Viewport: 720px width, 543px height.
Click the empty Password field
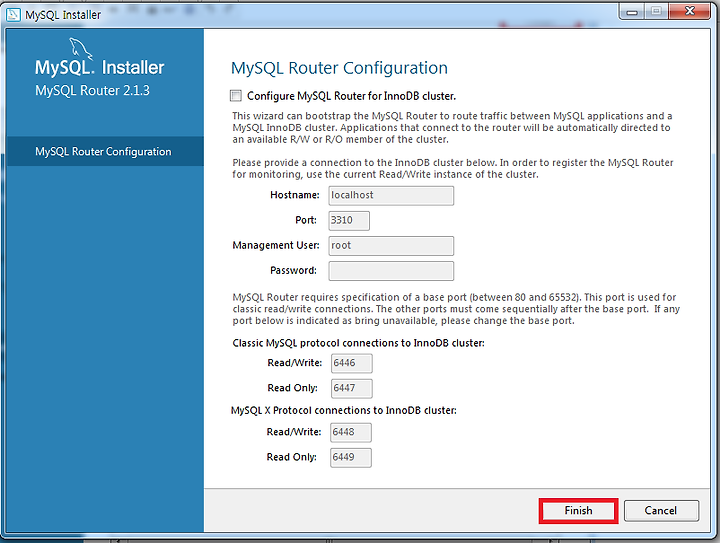click(391, 271)
